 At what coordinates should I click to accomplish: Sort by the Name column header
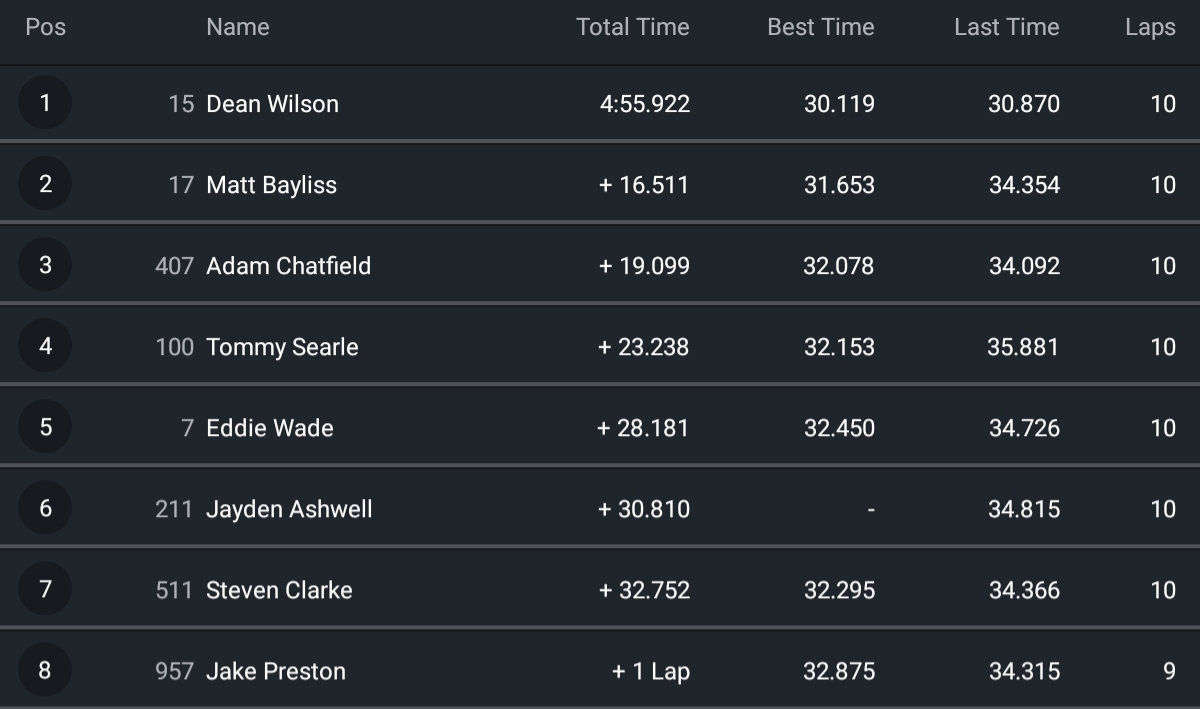[238, 27]
